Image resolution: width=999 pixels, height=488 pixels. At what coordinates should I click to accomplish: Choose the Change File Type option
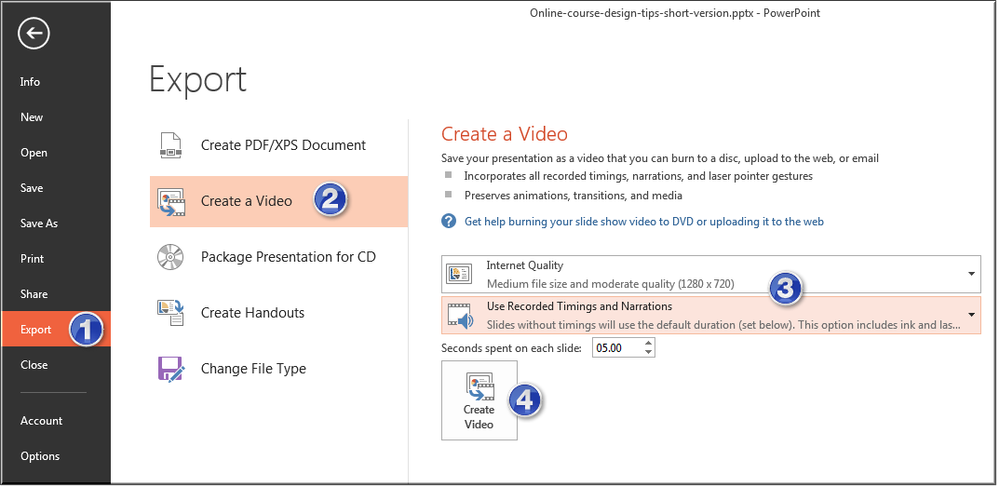pos(278,369)
